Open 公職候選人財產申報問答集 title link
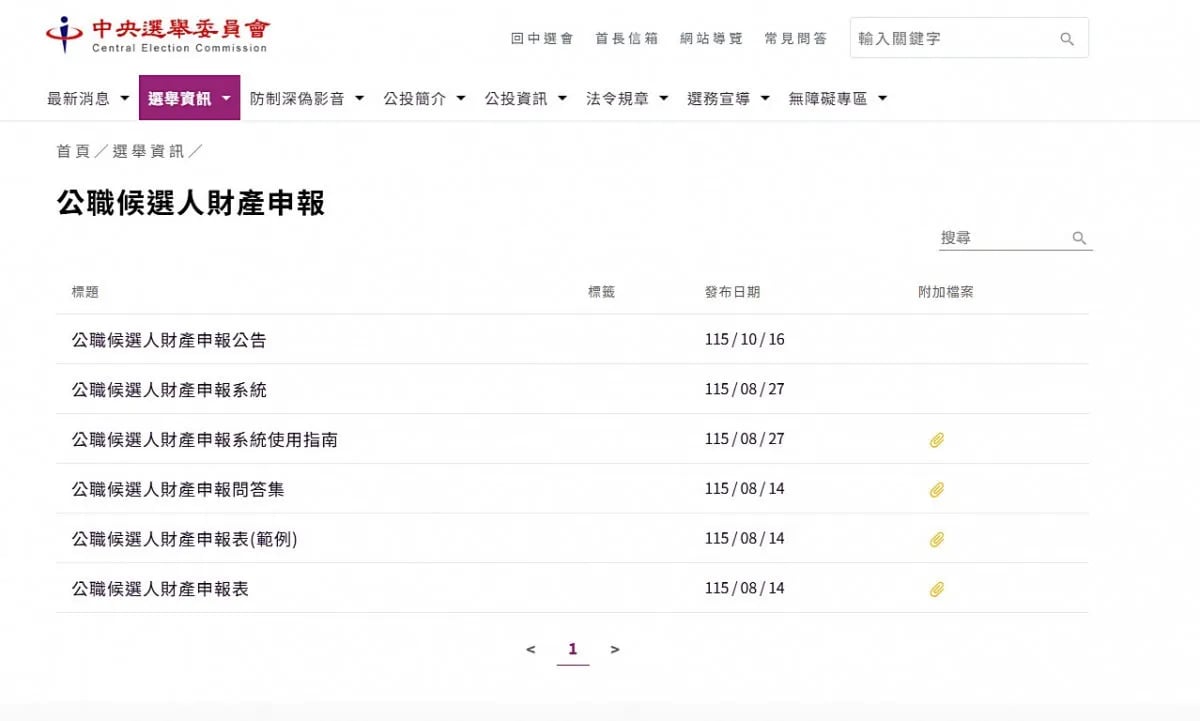The width and height of the screenshot is (1200, 721). pos(178,489)
